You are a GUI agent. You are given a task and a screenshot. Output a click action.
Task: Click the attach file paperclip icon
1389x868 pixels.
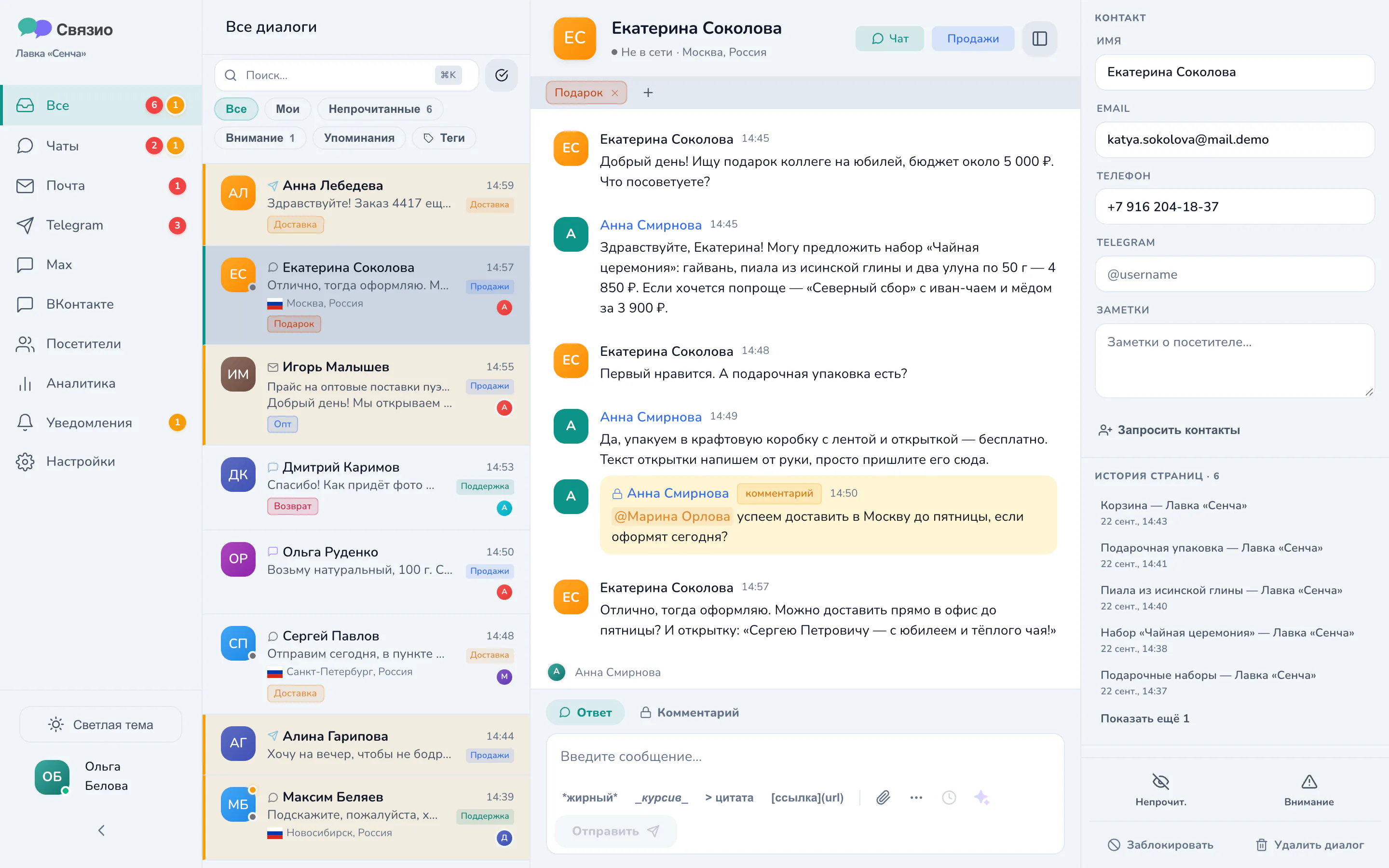click(883, 798)
